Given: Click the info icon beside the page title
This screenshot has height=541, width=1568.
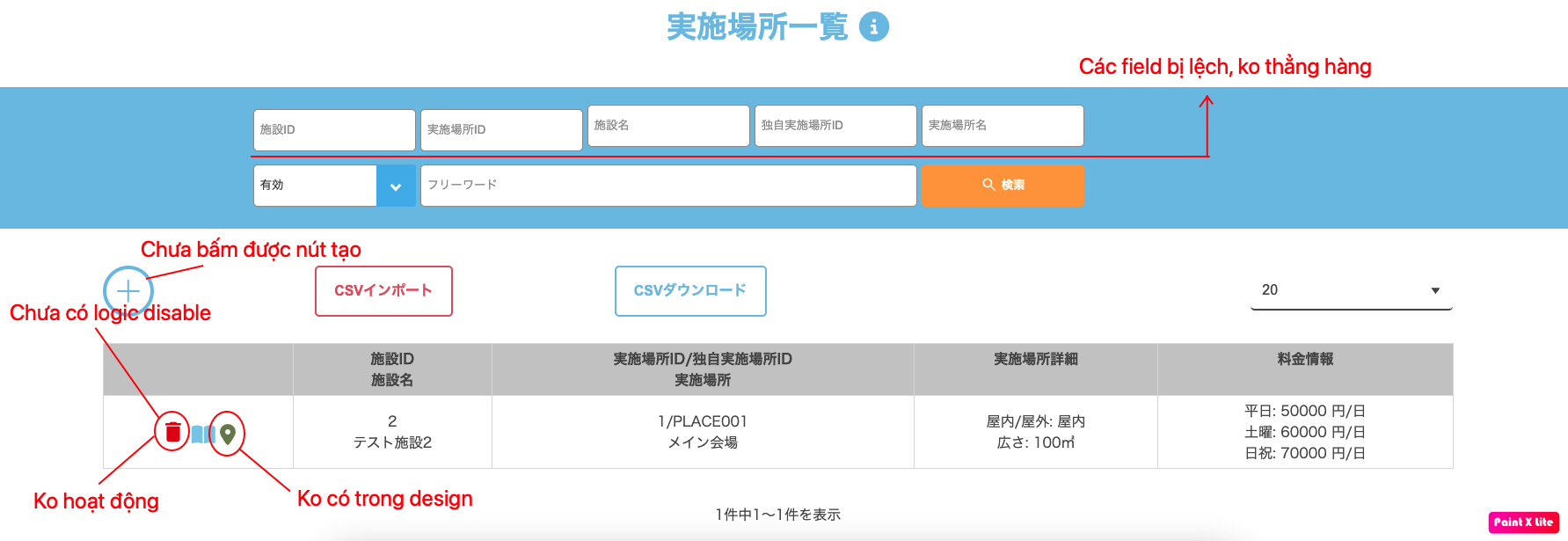Looking at the screenshot, I should 873,26.
